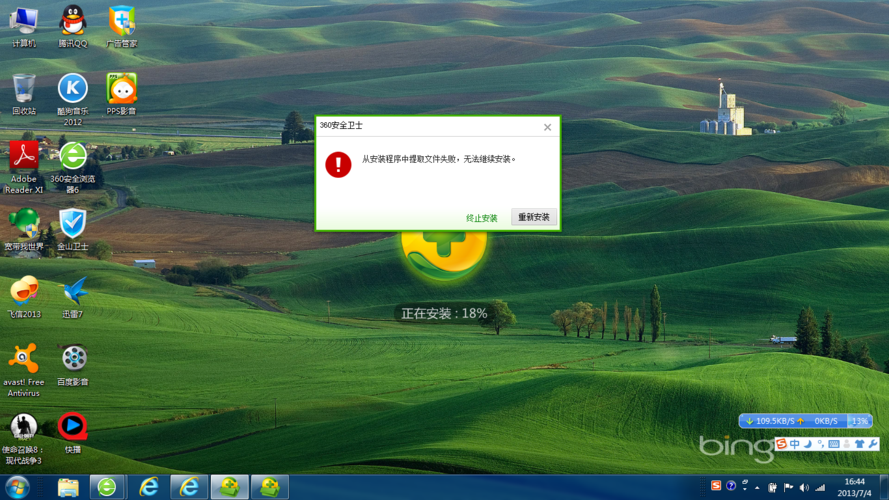Open the 回收站 recycle bin
The image size is (889, 500).
(x=24, y=95)
